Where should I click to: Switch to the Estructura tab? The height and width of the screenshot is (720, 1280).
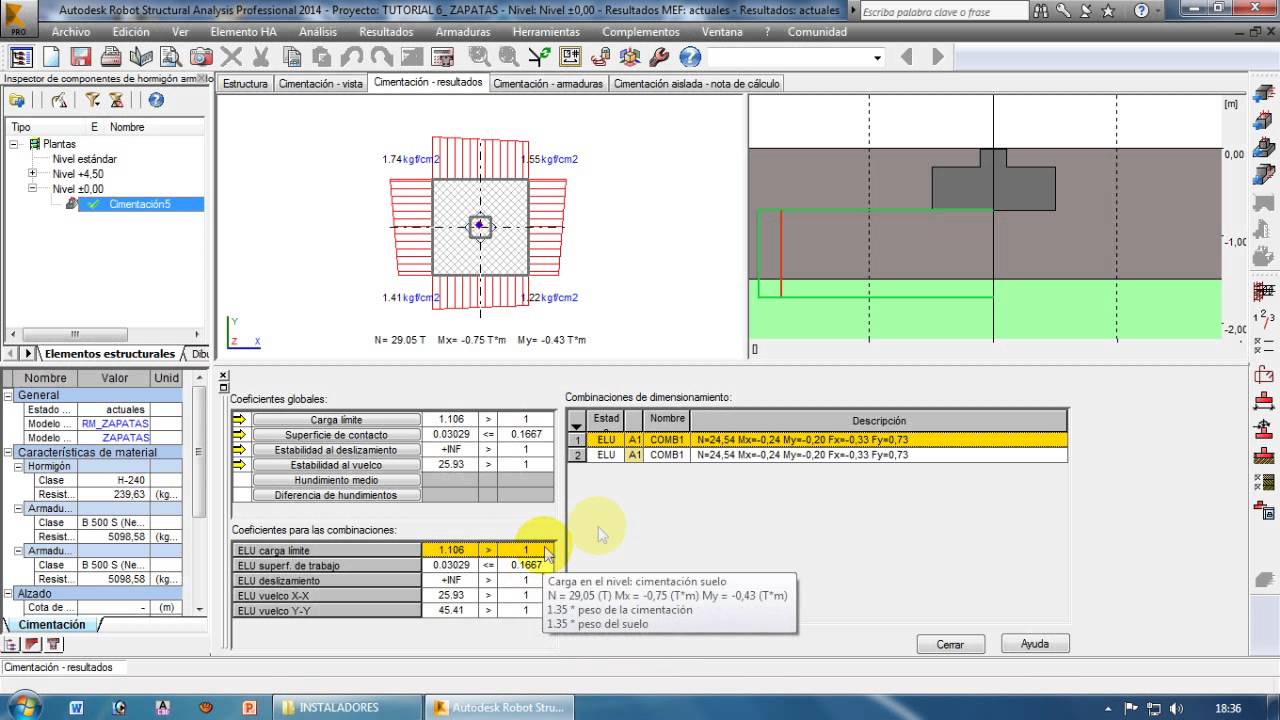click(x=245, y=84)
